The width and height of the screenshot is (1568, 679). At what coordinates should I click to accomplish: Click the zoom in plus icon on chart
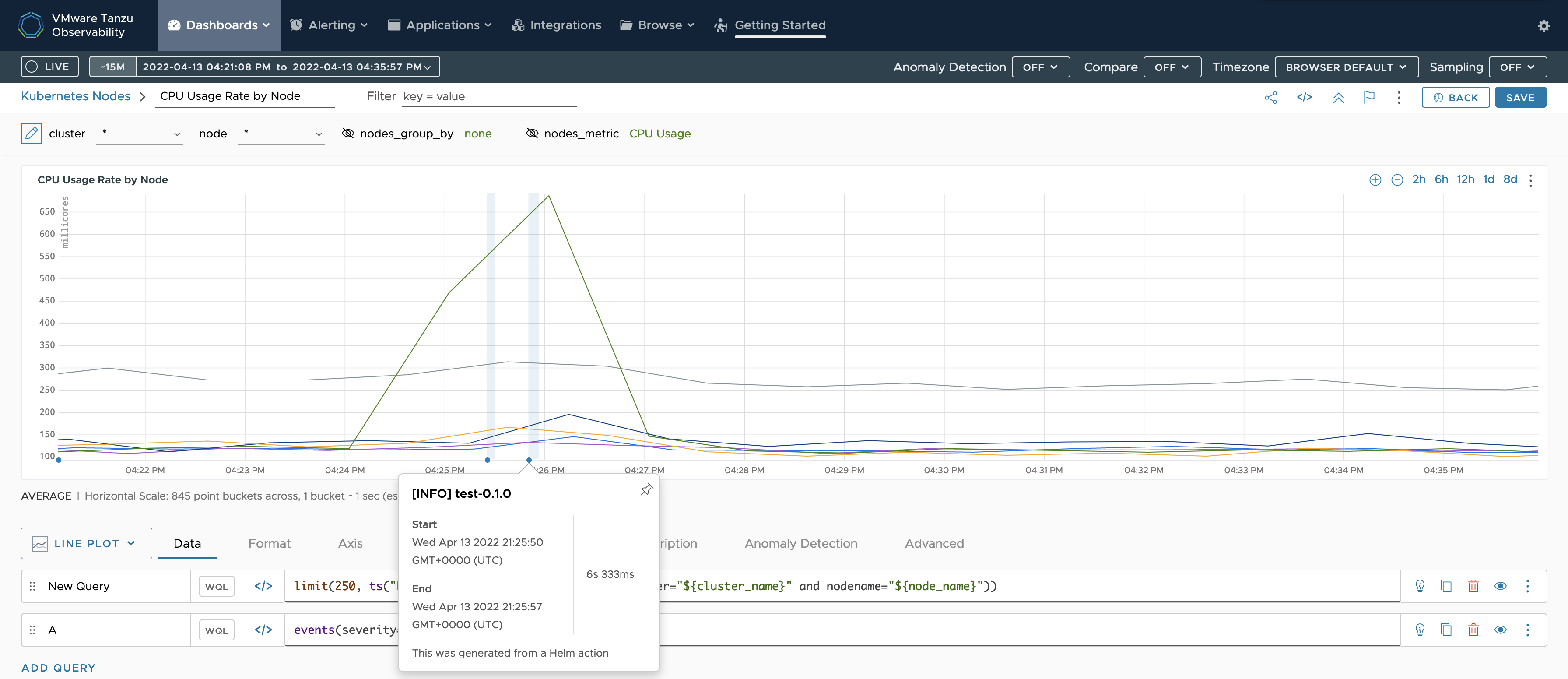[1375, 179]
